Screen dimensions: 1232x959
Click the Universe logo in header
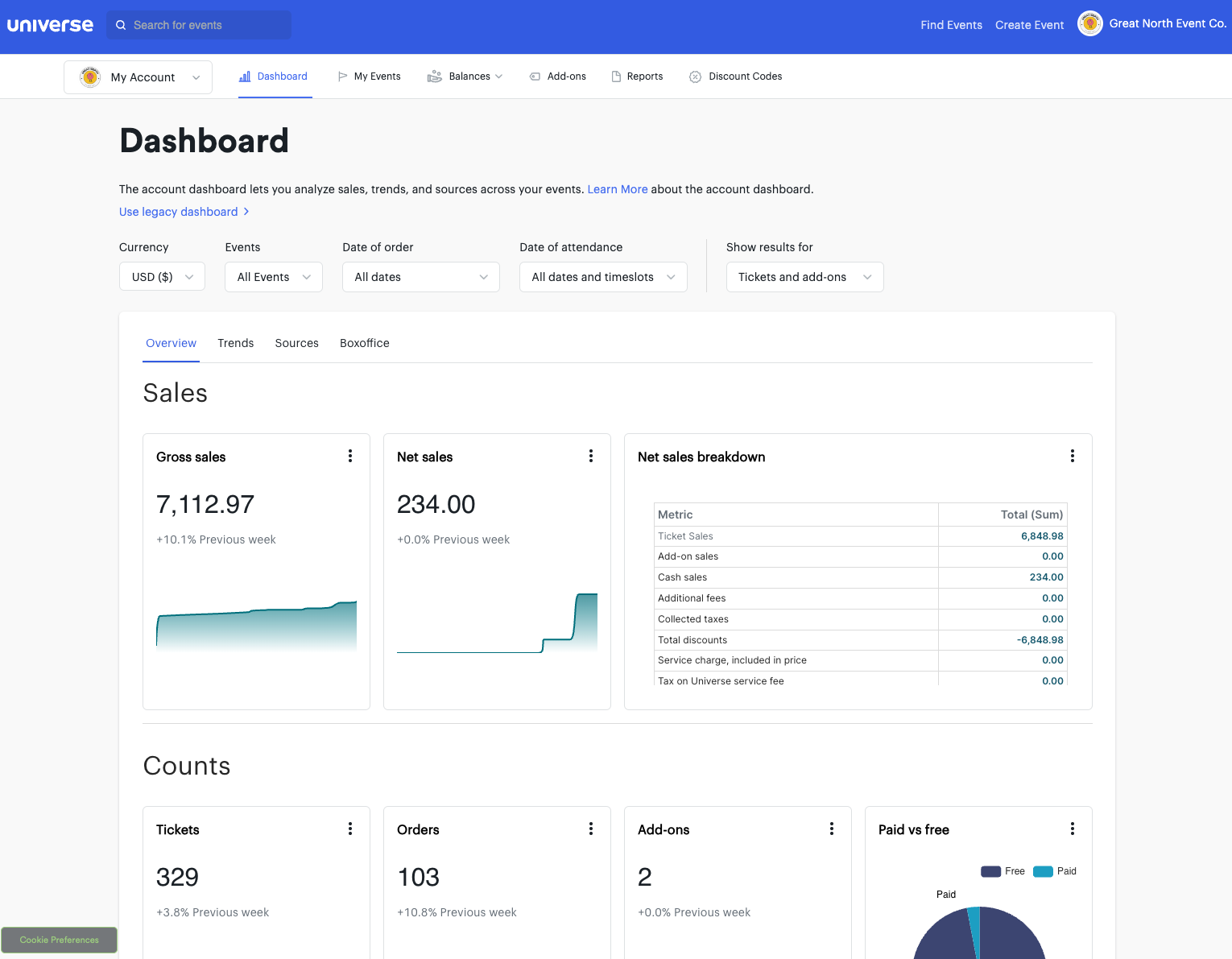(x=50, y=25)
